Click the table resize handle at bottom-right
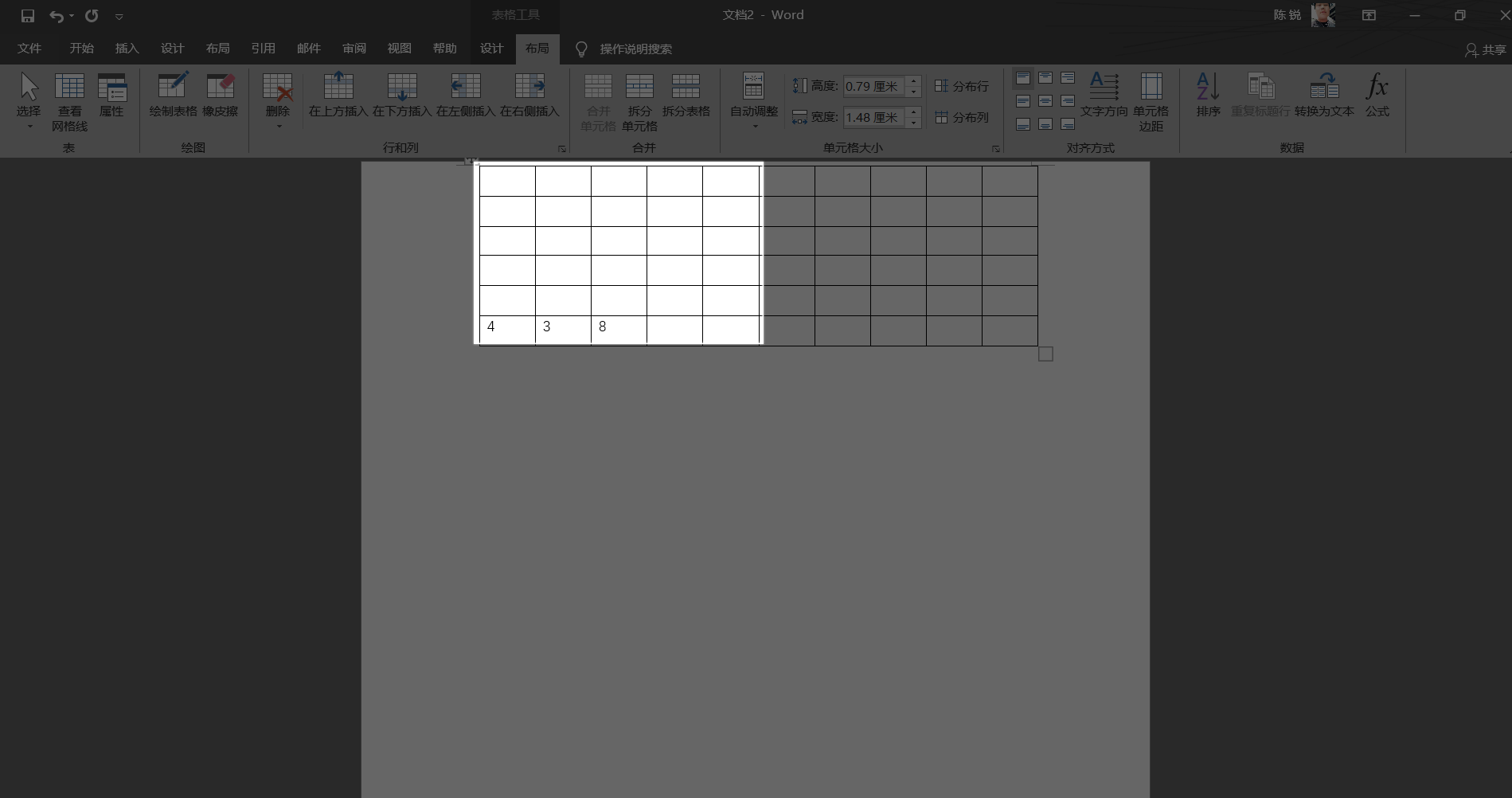Image resolution: width=1512 pixels, height=798 pixels. pyautogui.click(x=1045, y=354)
